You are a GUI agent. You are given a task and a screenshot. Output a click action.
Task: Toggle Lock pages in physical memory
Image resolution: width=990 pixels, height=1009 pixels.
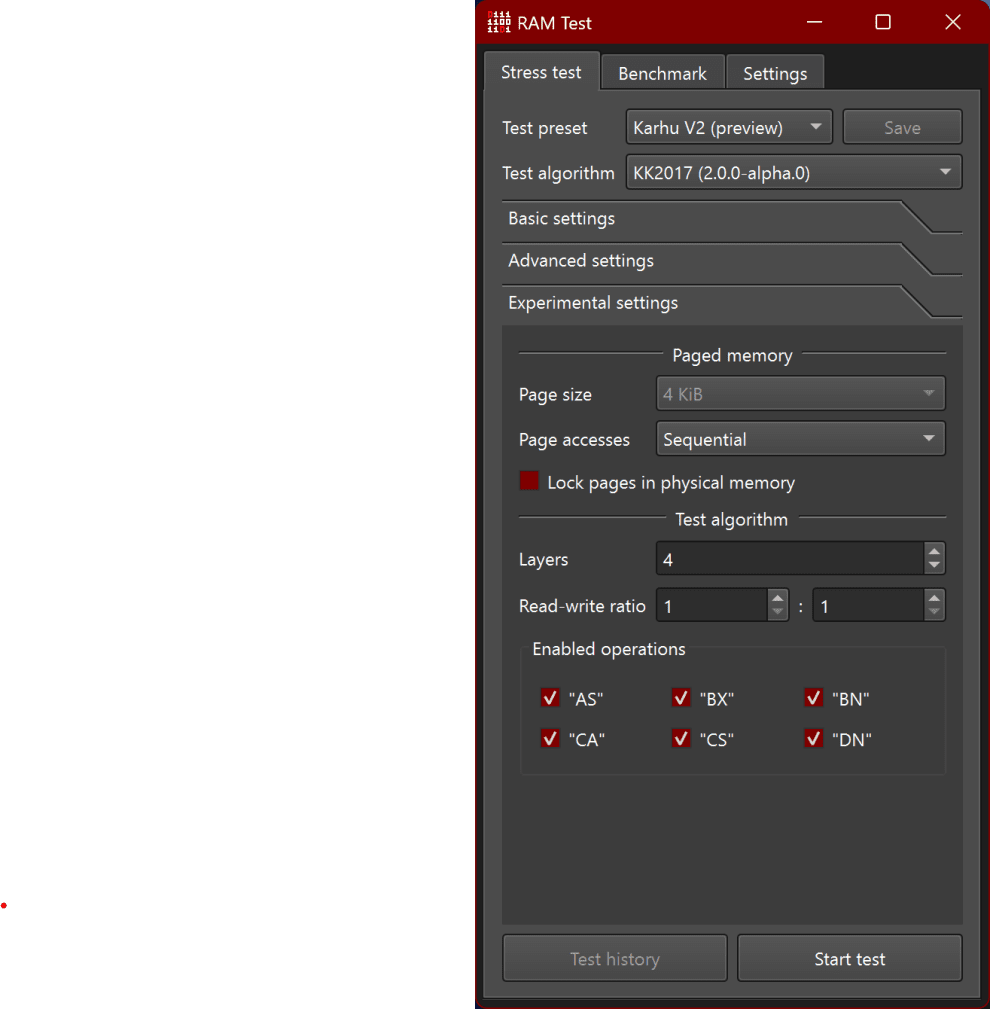(529, 481)
